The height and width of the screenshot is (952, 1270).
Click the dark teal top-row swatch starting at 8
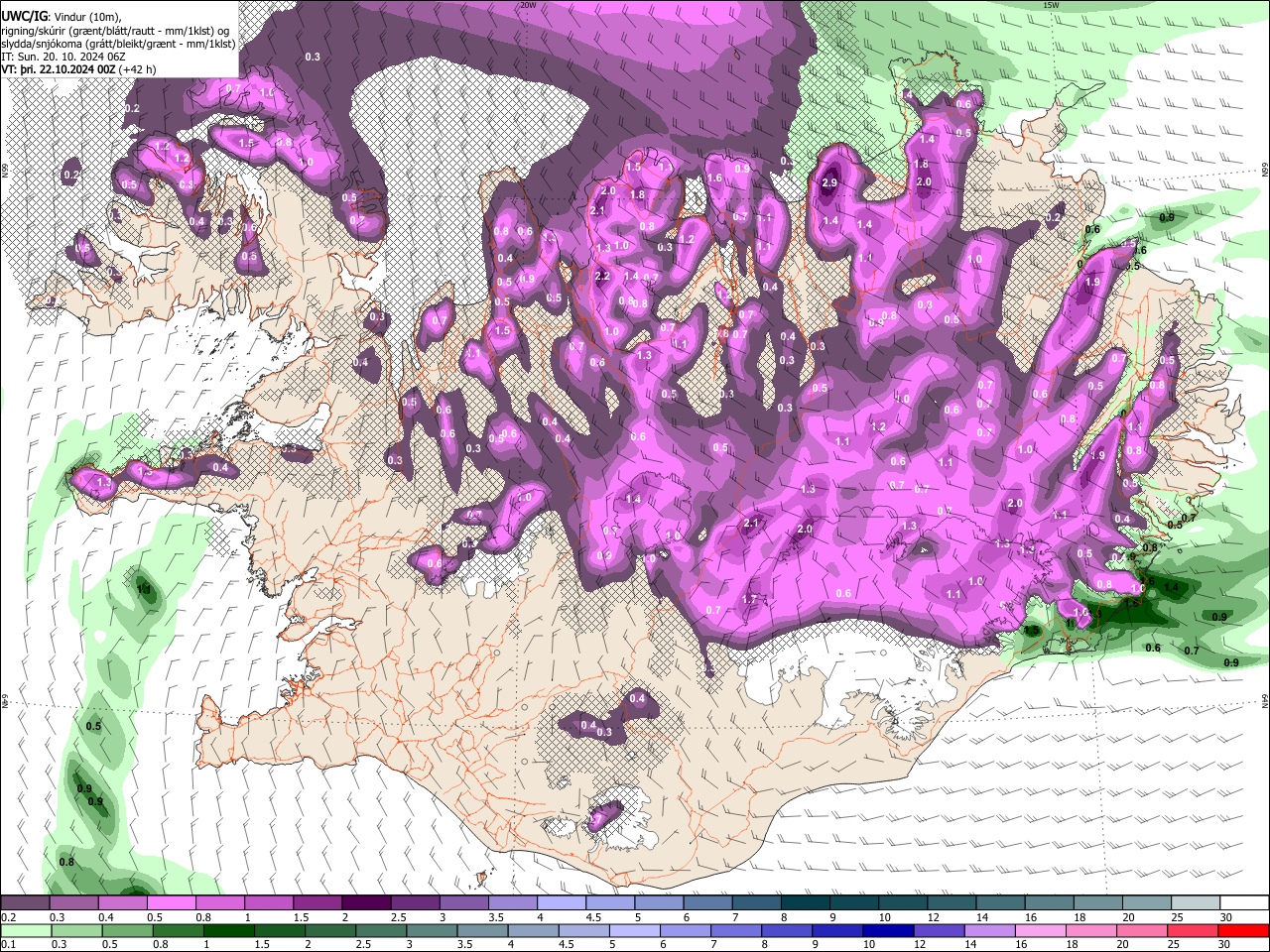(x=806, y=902)
